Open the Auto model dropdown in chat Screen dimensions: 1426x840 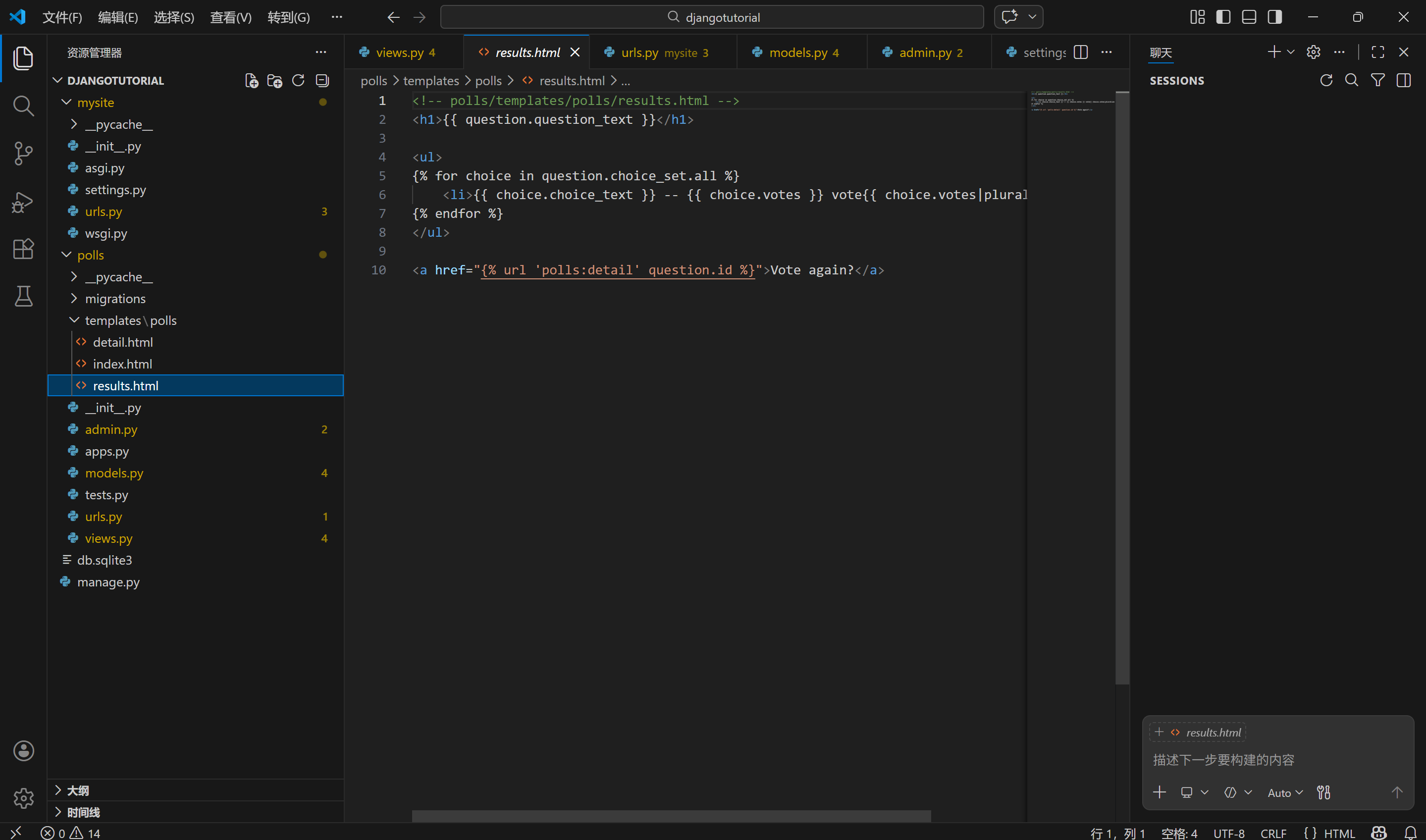[1284, 792]
